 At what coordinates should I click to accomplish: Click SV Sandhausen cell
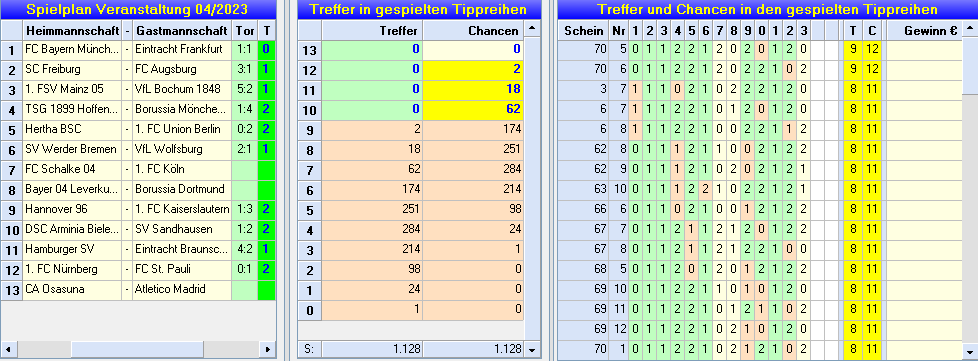click(x=182, y=229)
